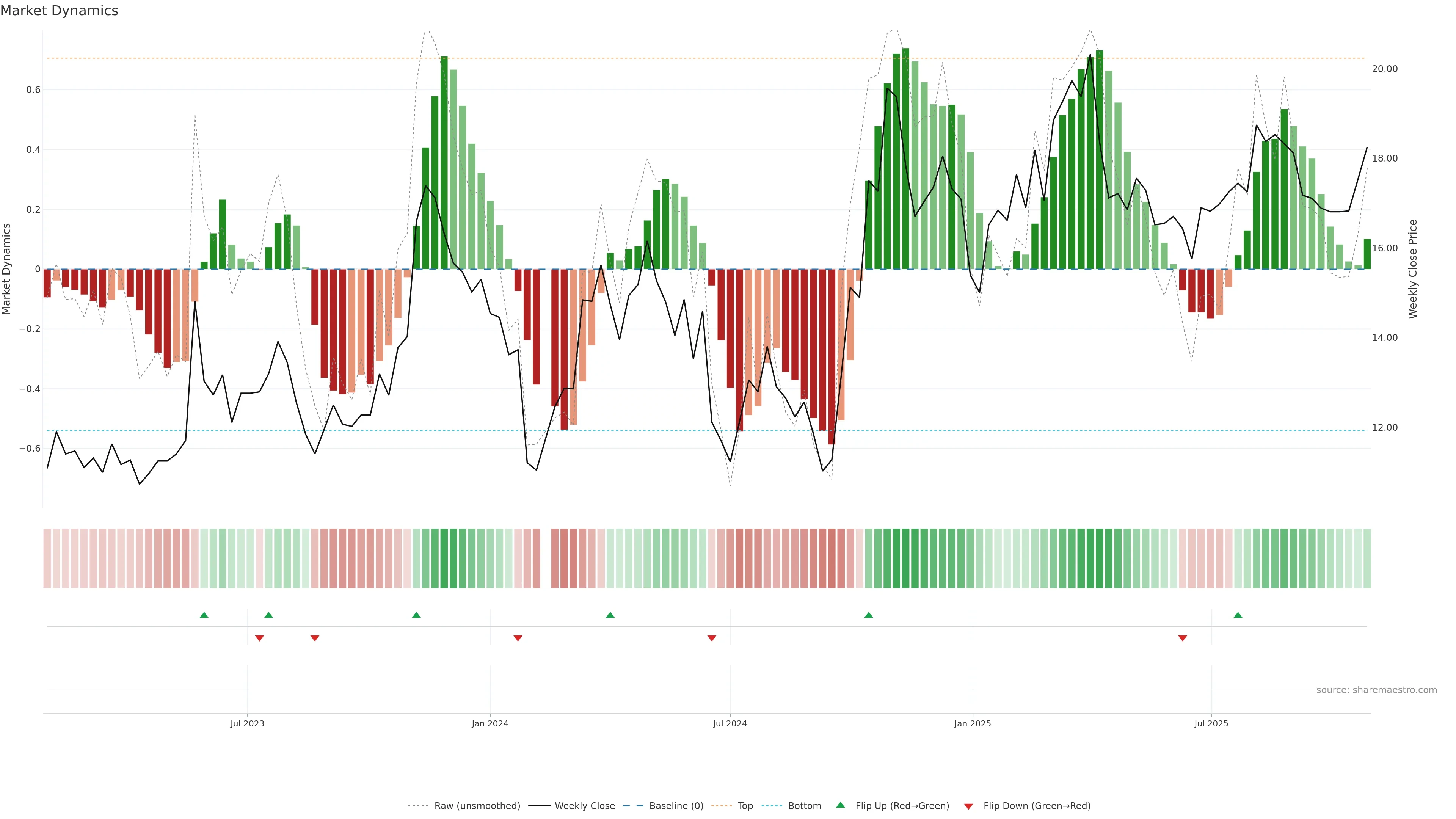Click the red flip-down marker just before Jul 2024

(712, 638)
